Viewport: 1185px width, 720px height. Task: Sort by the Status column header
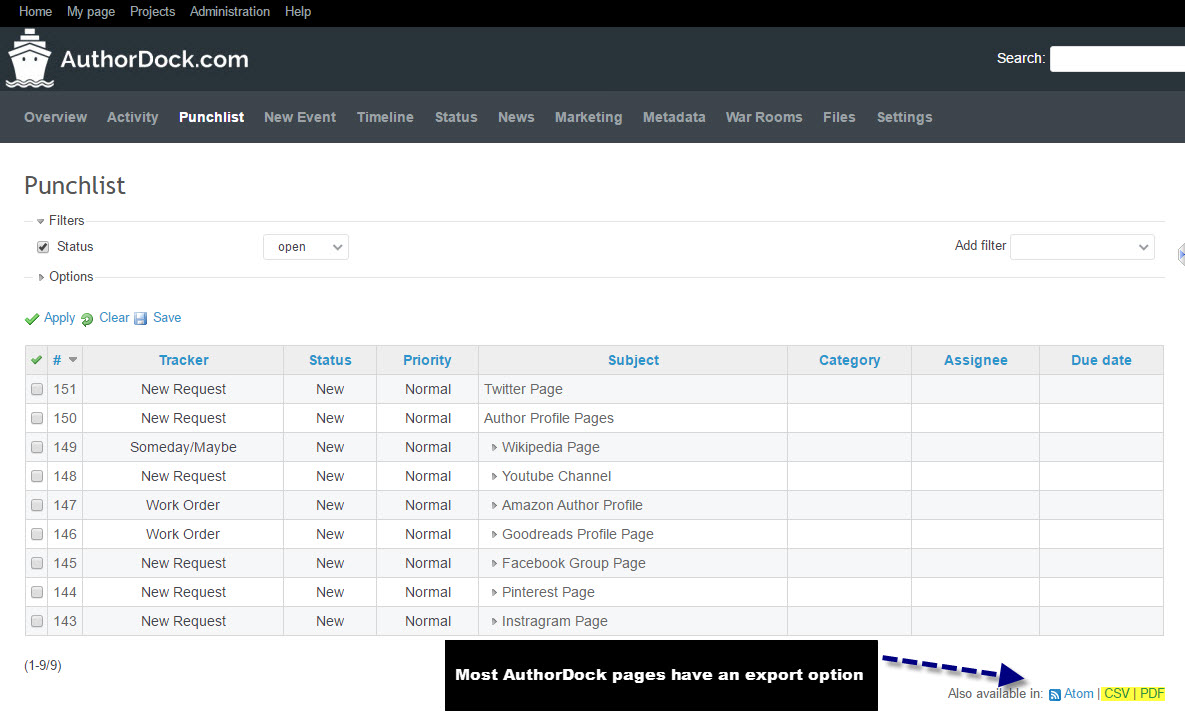coord(330,360)
